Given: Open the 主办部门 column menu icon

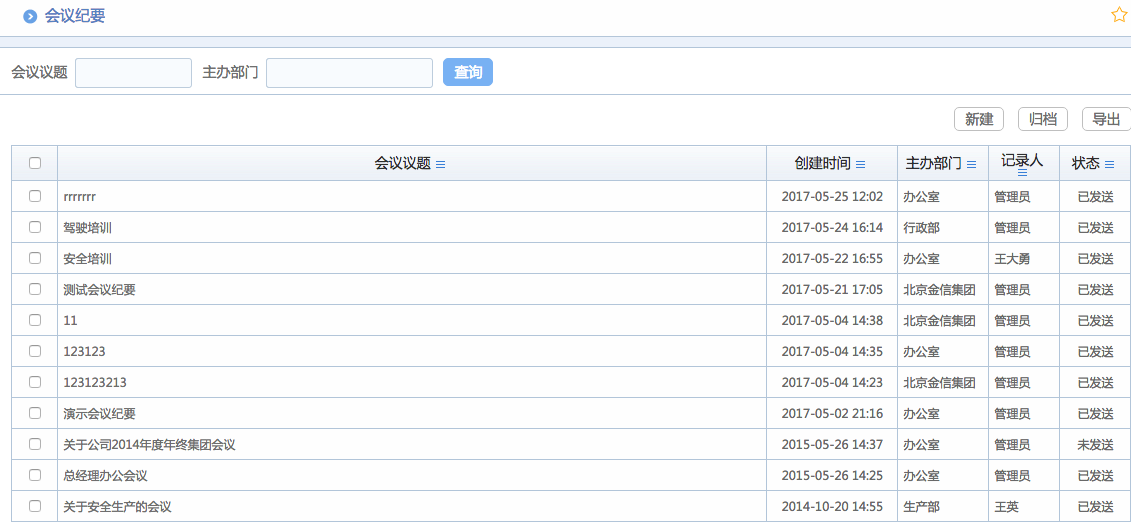Looking at the screenshot, I should (x=971, y=164).
